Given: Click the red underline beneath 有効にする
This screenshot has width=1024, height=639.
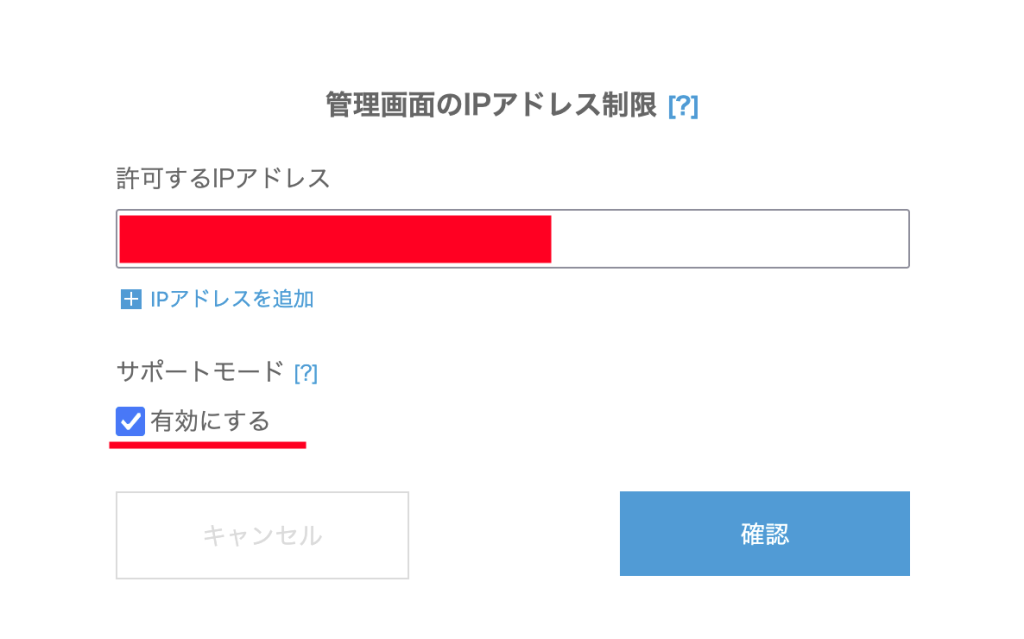Looking at the screenshot, I should [207, 444].
